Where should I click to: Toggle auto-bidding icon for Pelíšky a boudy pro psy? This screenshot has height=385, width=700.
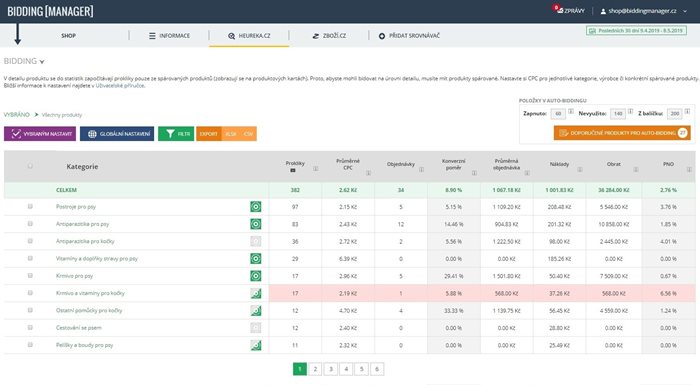point(255,345)
